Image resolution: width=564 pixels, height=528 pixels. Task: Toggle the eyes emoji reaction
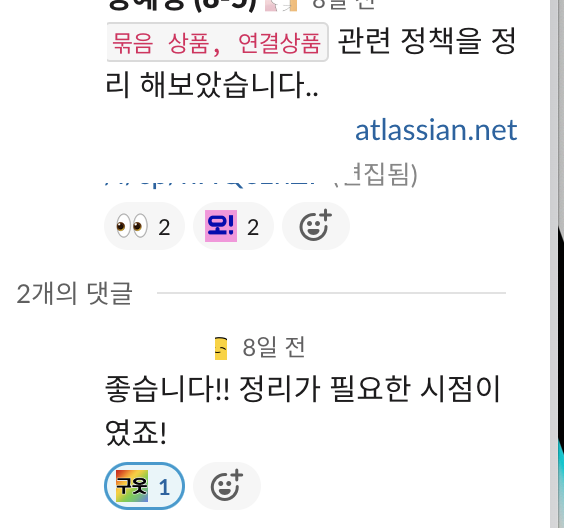(x=144, y=226)
